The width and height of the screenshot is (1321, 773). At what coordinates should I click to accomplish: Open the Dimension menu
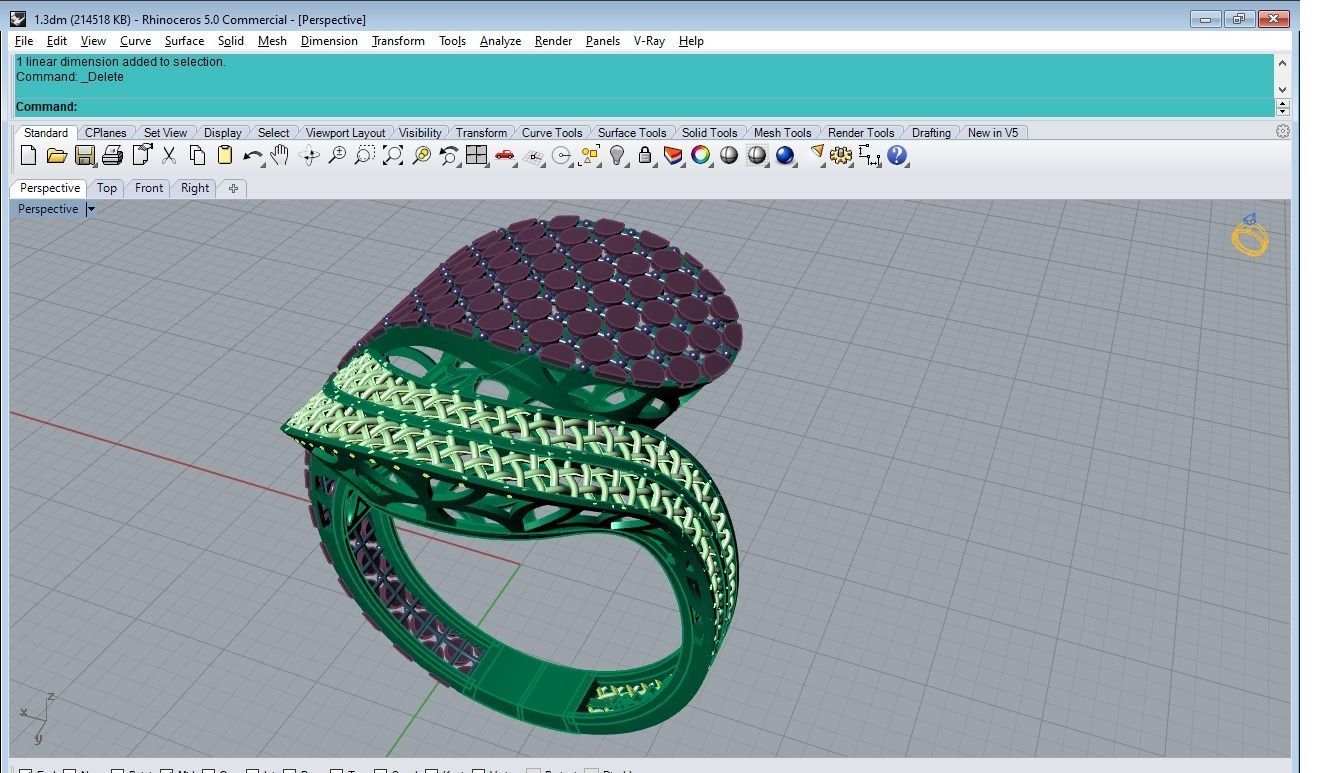[x=329, y=41]
